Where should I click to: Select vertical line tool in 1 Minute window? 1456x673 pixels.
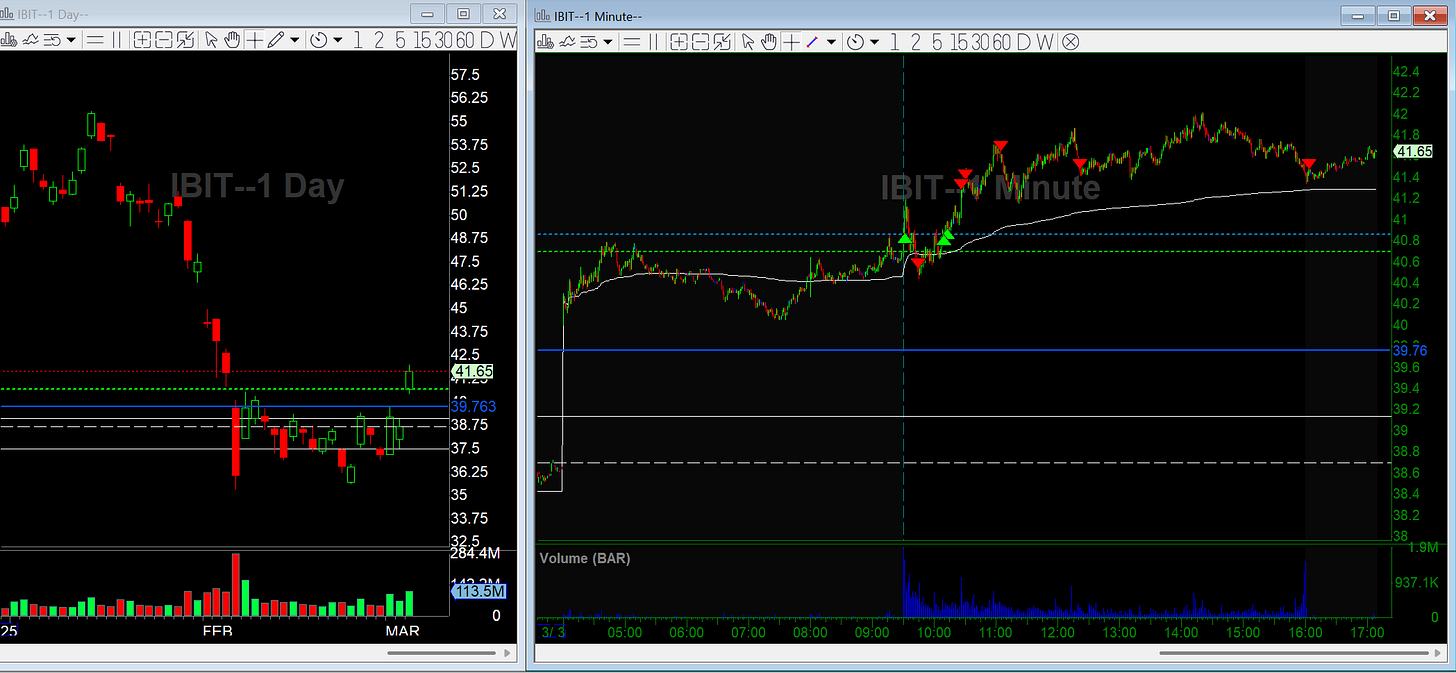(x=653, y=40)
